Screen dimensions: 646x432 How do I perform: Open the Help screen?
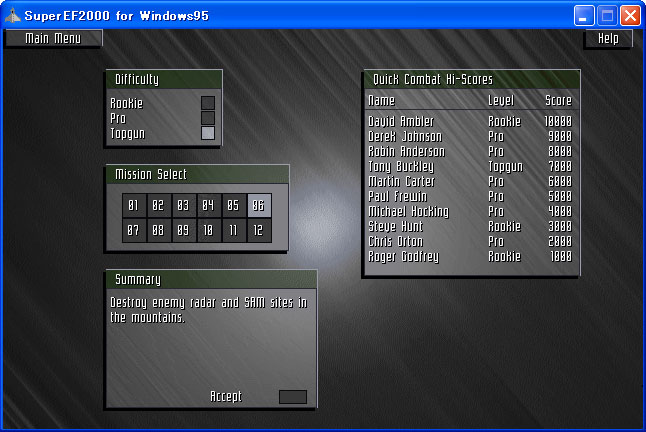tap(608, 38)
